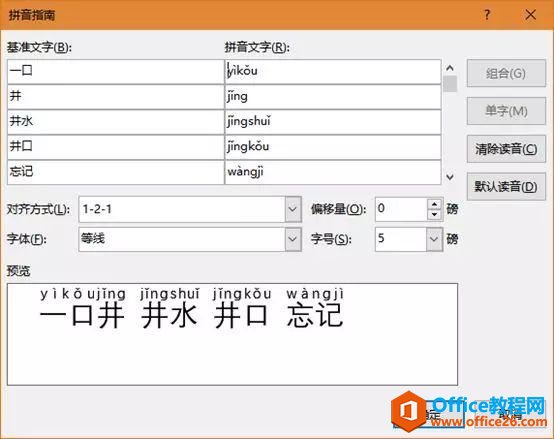The image size is (554, 439).
Task: Click base text field 井
Action: (116, 97)
